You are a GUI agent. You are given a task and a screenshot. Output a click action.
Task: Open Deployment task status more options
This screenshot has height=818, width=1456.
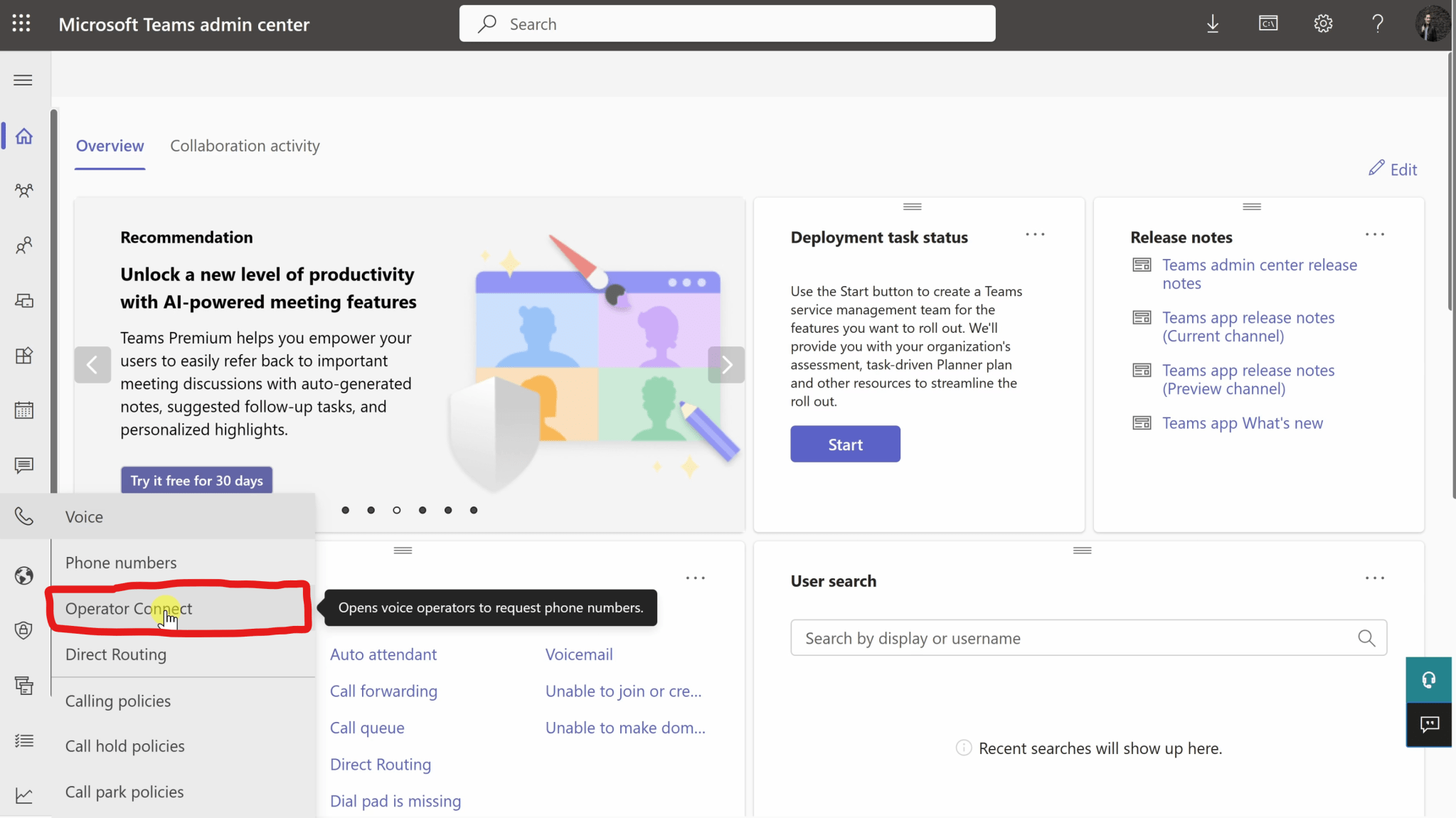click(x=1035, y=235)
